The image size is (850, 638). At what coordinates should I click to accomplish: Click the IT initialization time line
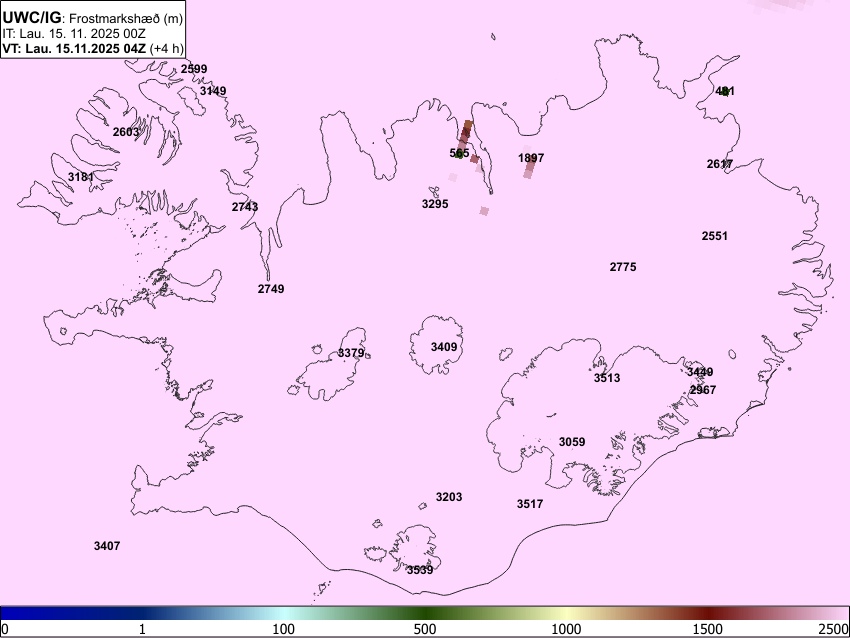[74, 33]
